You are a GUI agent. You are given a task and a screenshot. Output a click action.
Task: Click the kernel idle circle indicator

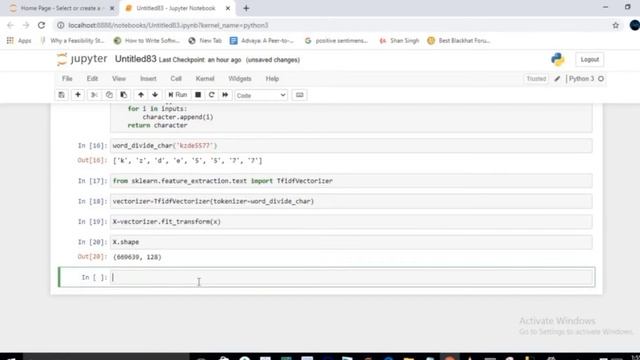pyautogui.click(x=601, y=79)
